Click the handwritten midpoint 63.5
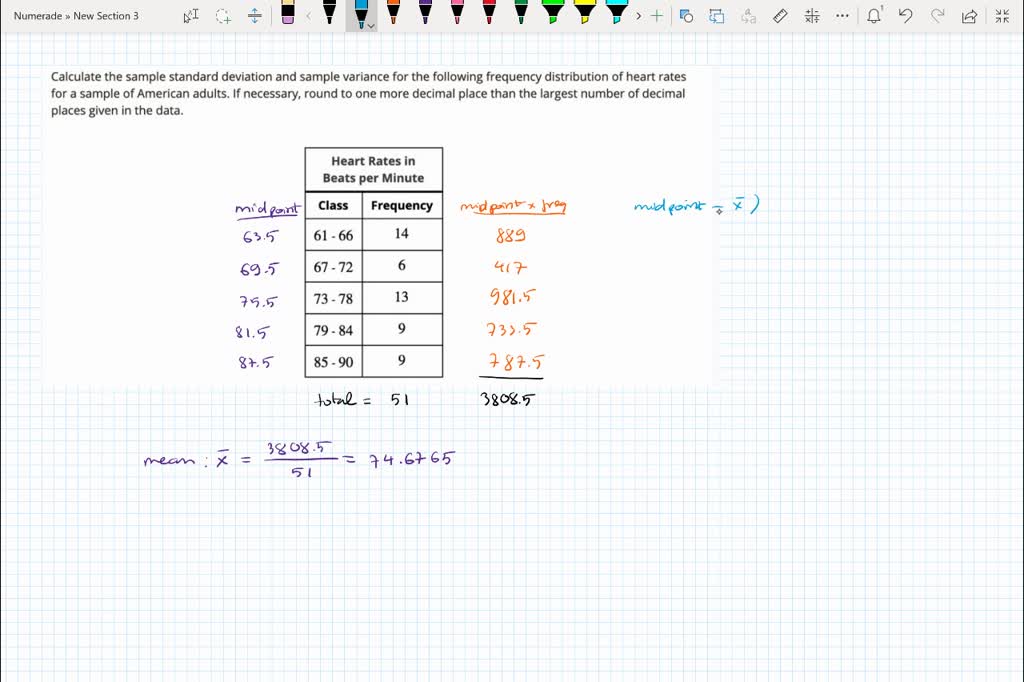The height and width of the screenshot is (682, 1024). click(x=260, y=236)
